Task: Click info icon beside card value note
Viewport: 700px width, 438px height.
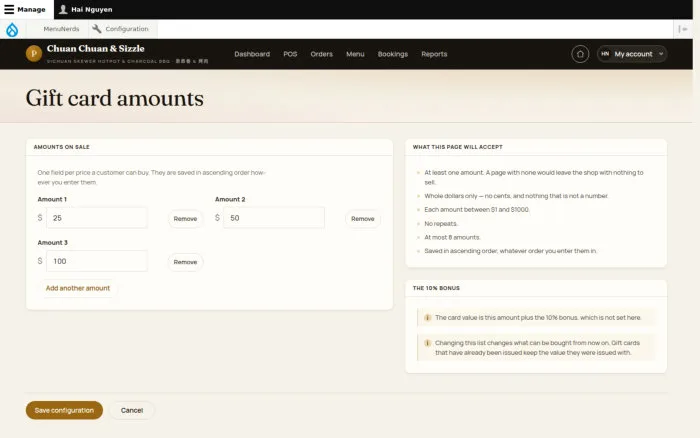Action: 427,318
